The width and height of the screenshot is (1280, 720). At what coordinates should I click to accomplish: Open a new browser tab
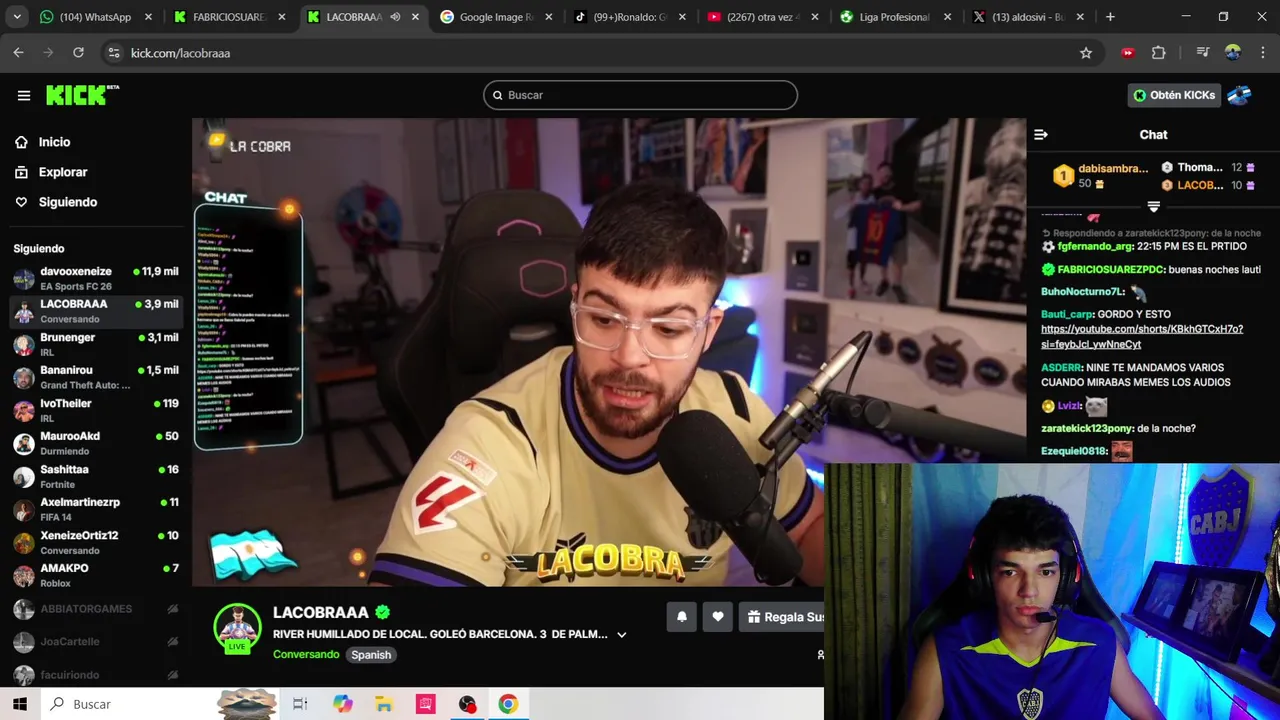[x=1110, y=17]
